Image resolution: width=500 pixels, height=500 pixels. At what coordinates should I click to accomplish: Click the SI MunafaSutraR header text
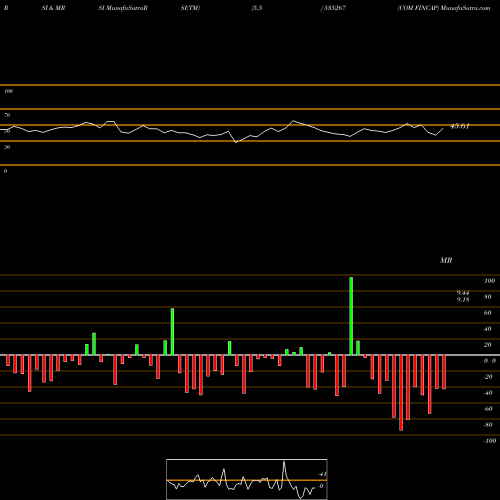[x=123, y=8]
